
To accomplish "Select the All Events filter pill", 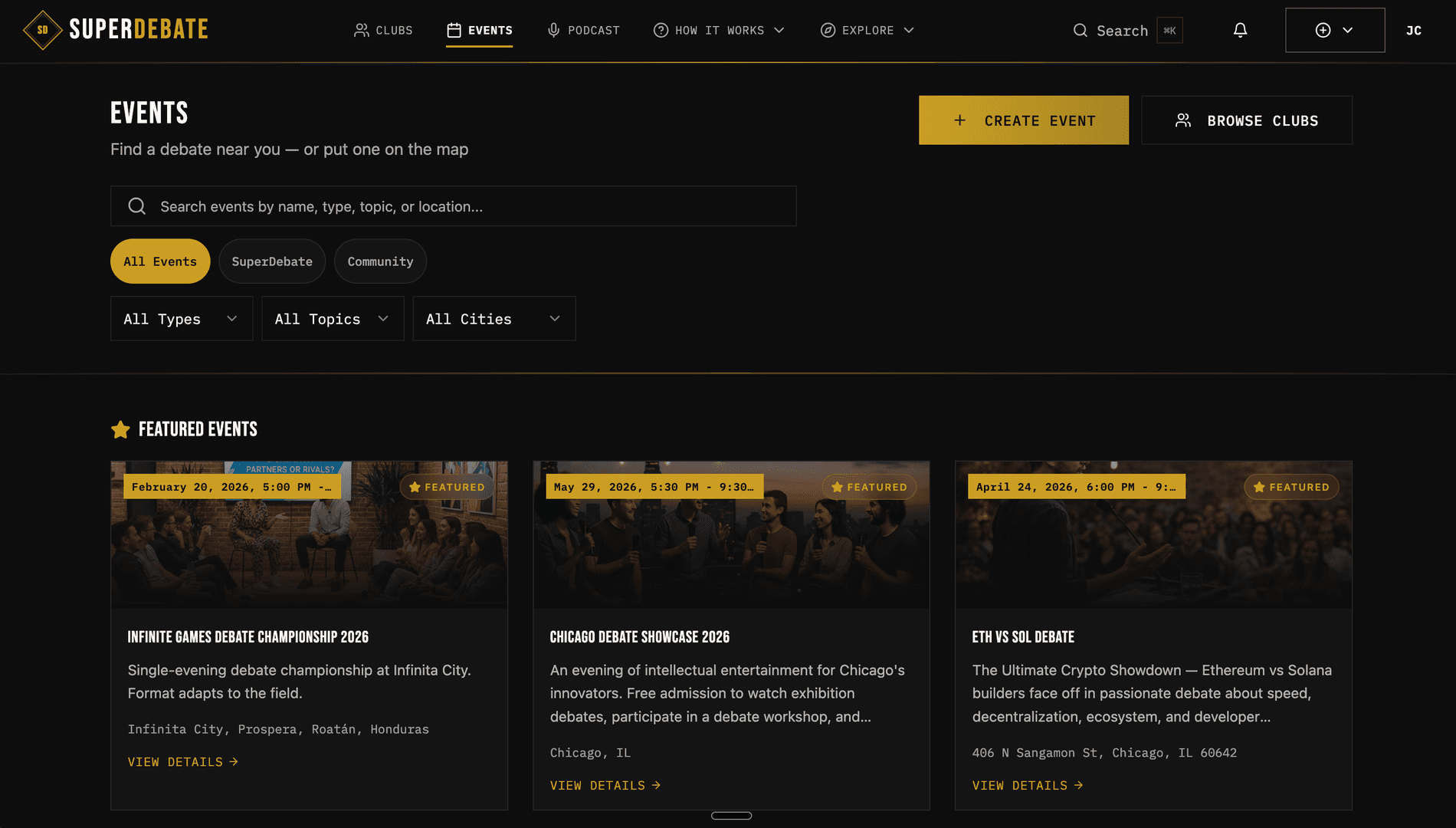I will pyautogui.click(x=160, y=261).
